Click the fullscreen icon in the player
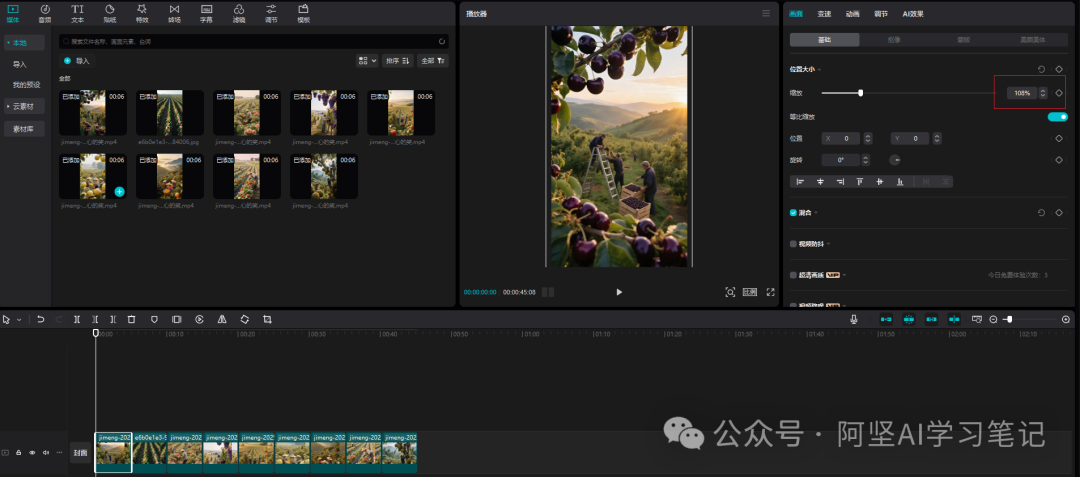Screen dimensions: 1080x477 (771, 292)
